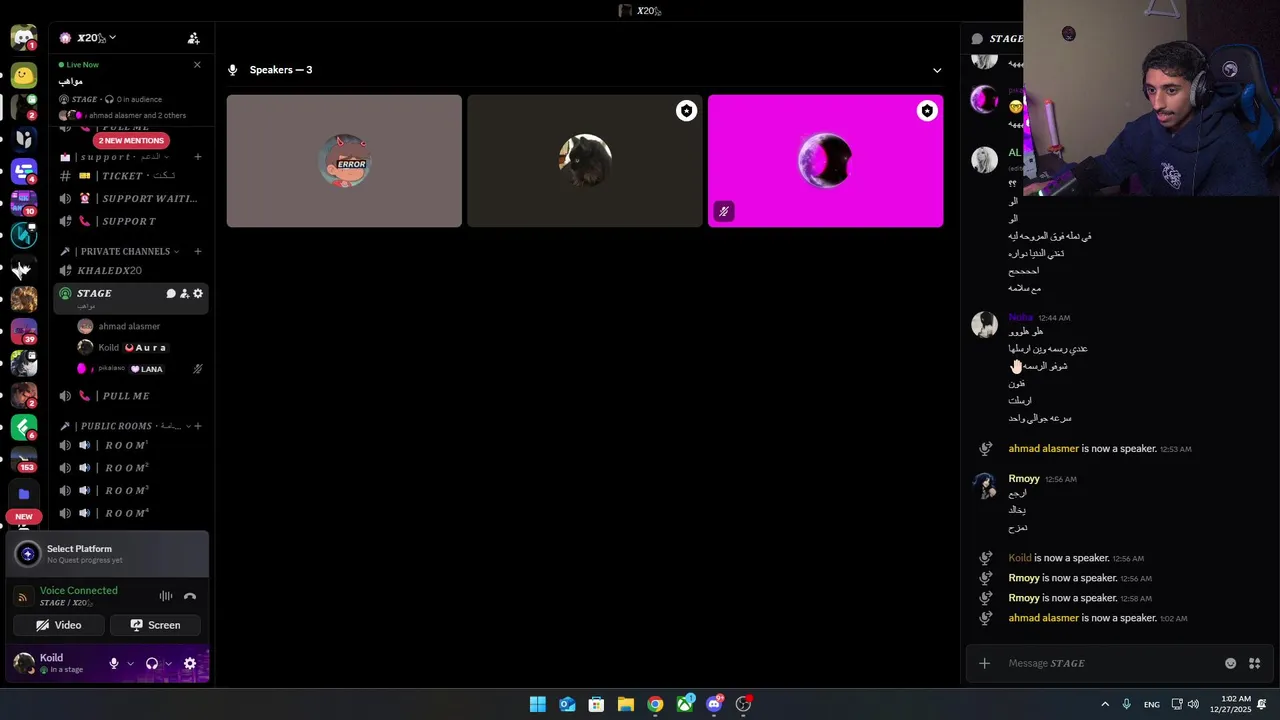Image resolution: width=1280 pixels, height=720 pixels.
Task: Open Discord icon on taskbar
Action: pyautogui.click(x=714, y=704)
